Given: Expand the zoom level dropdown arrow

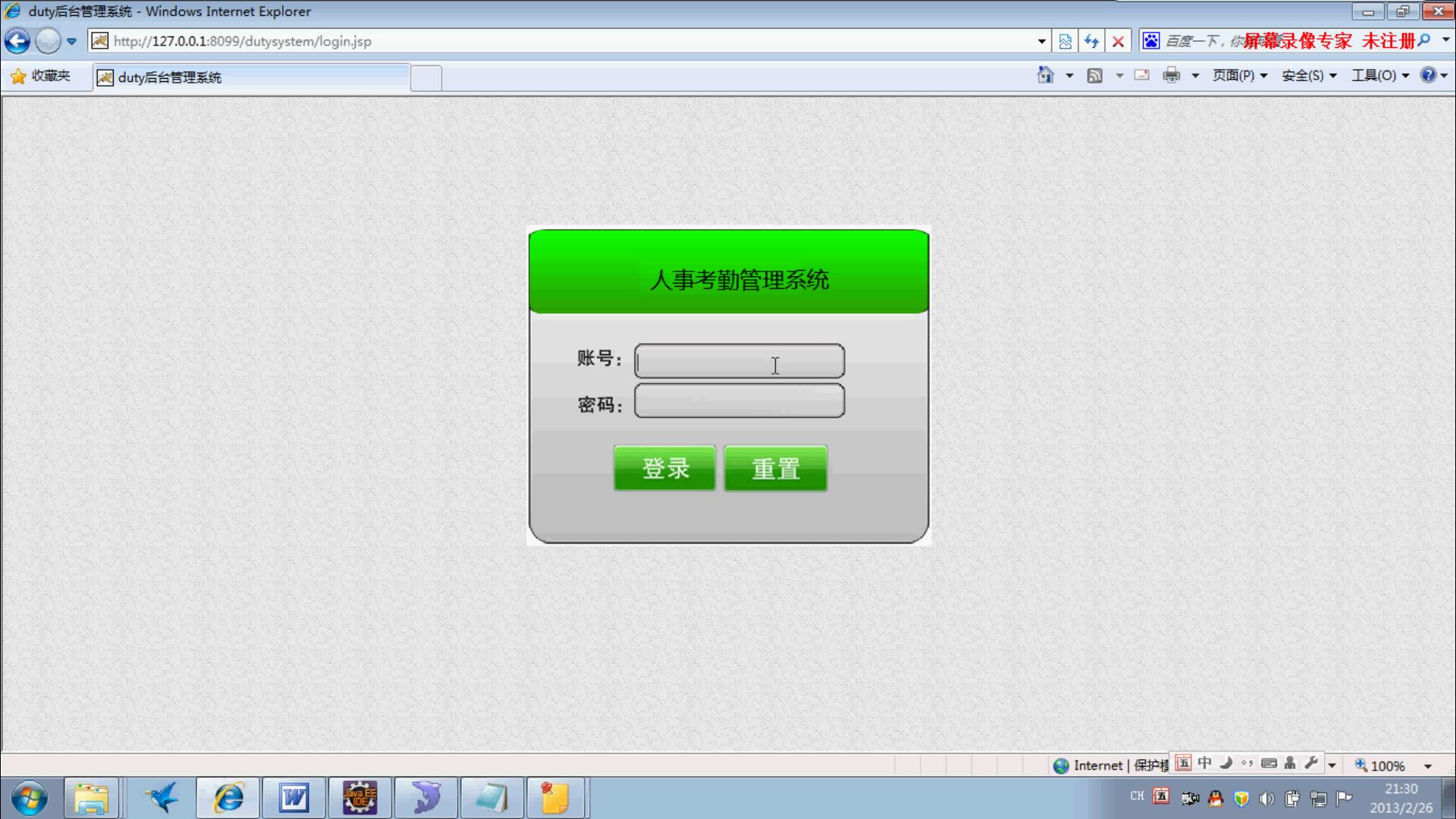Looking at the screenshot, I should click(1428, 767).
